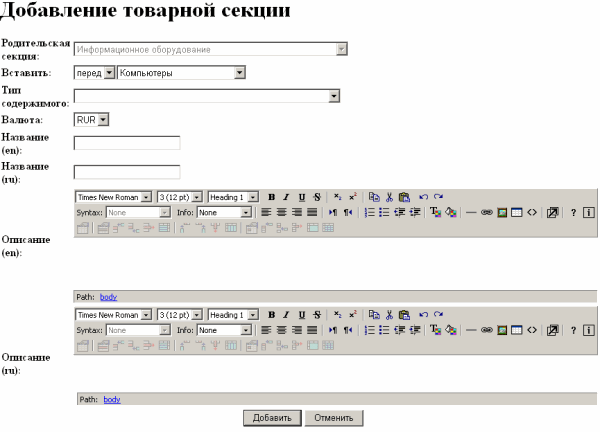Toggle HTML source view in English editor

531,213
